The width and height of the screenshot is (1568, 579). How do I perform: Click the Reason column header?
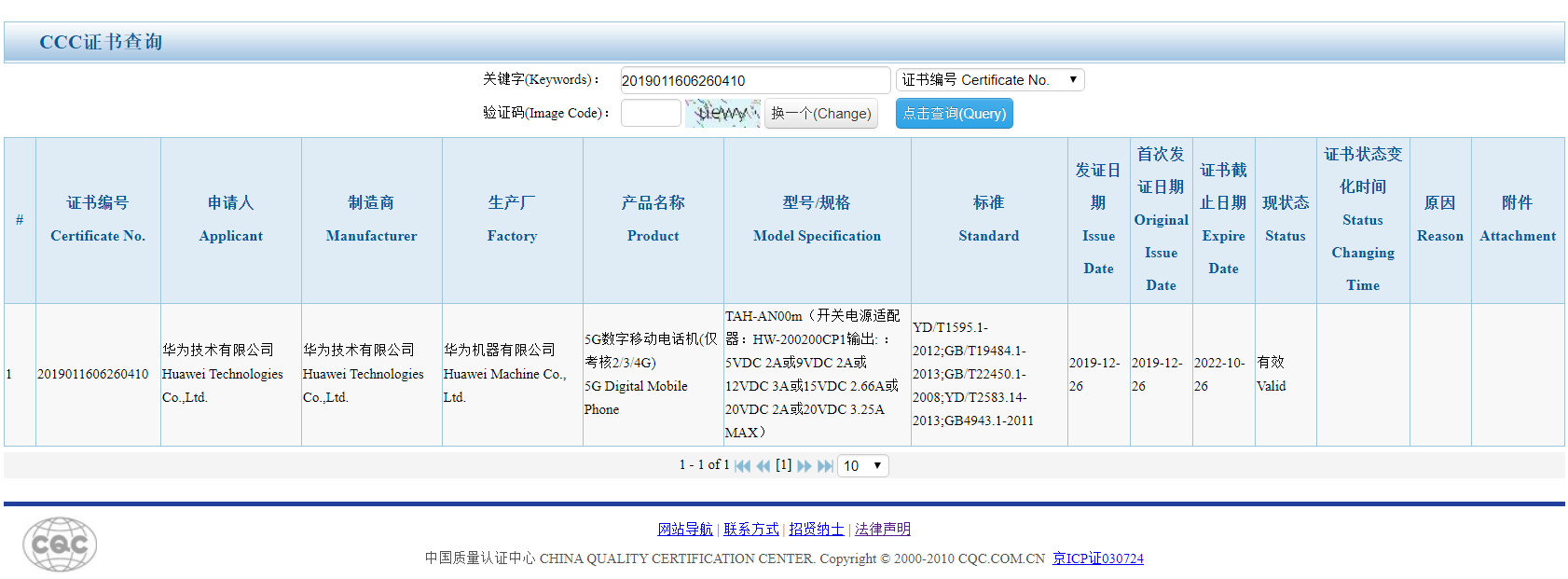click(1440, 220)
